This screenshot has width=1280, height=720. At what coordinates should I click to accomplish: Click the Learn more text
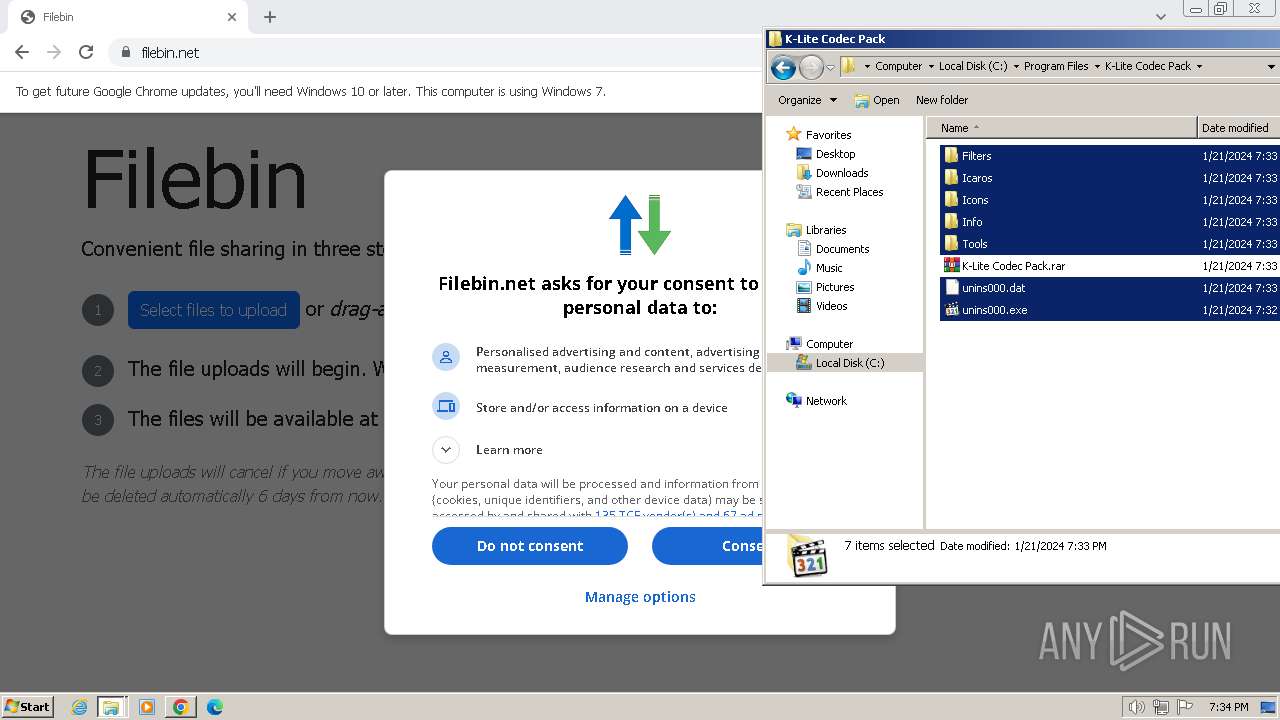coord(509,450)
